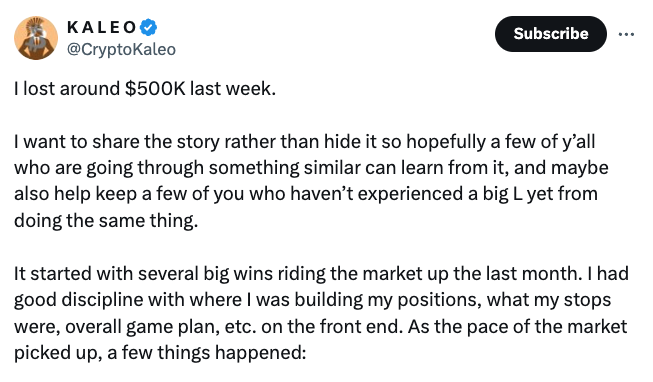Visit the @CryptoKaleo handle link

coord(121,49)
